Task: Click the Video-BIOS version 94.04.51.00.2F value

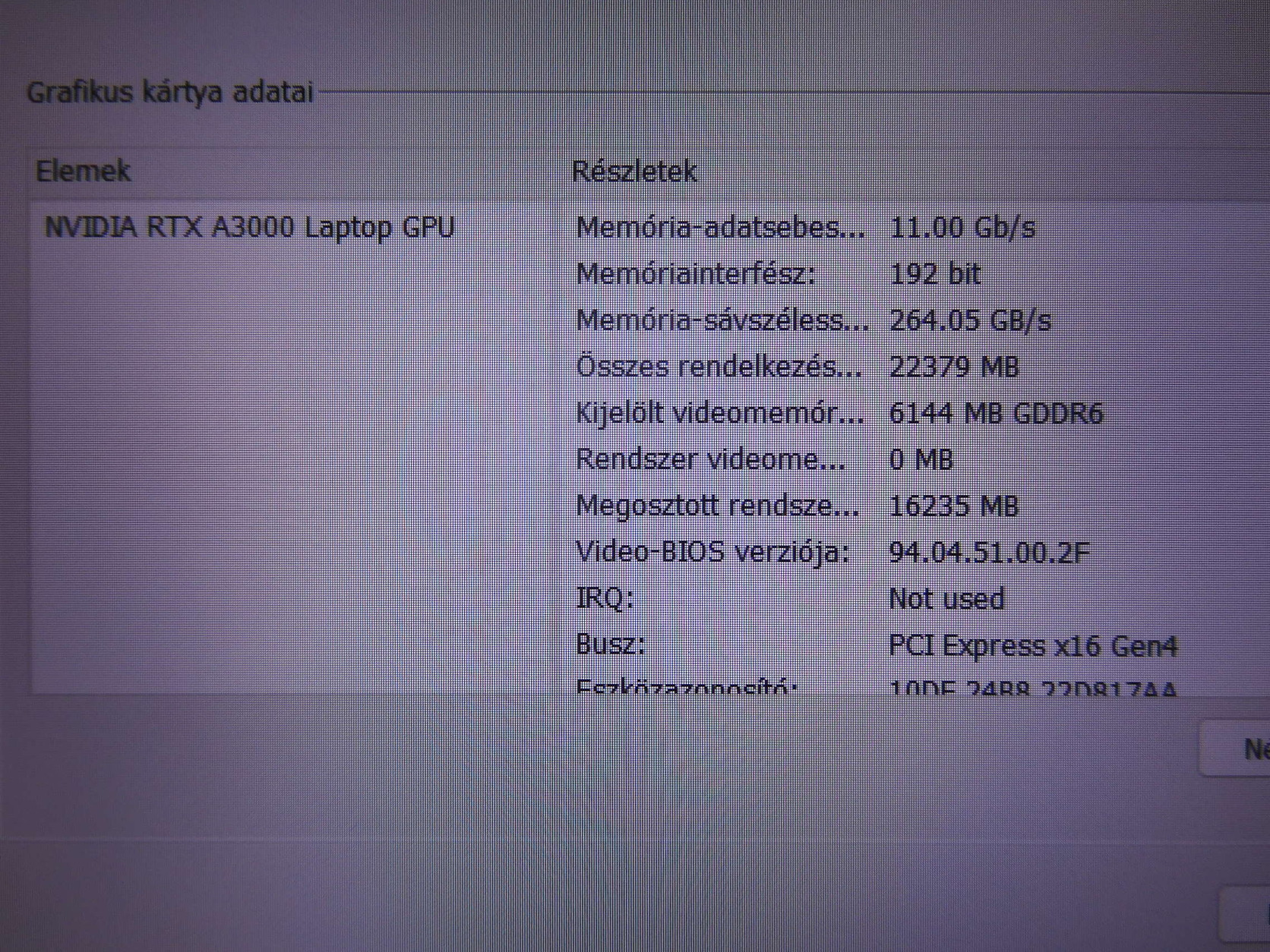Action: 989,552
